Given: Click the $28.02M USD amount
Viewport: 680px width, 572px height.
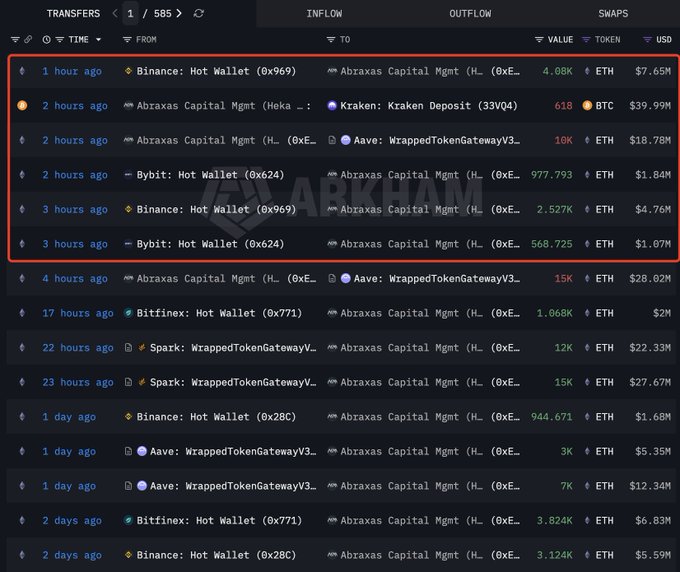Looking at the screenshot, I should [650, 278].
